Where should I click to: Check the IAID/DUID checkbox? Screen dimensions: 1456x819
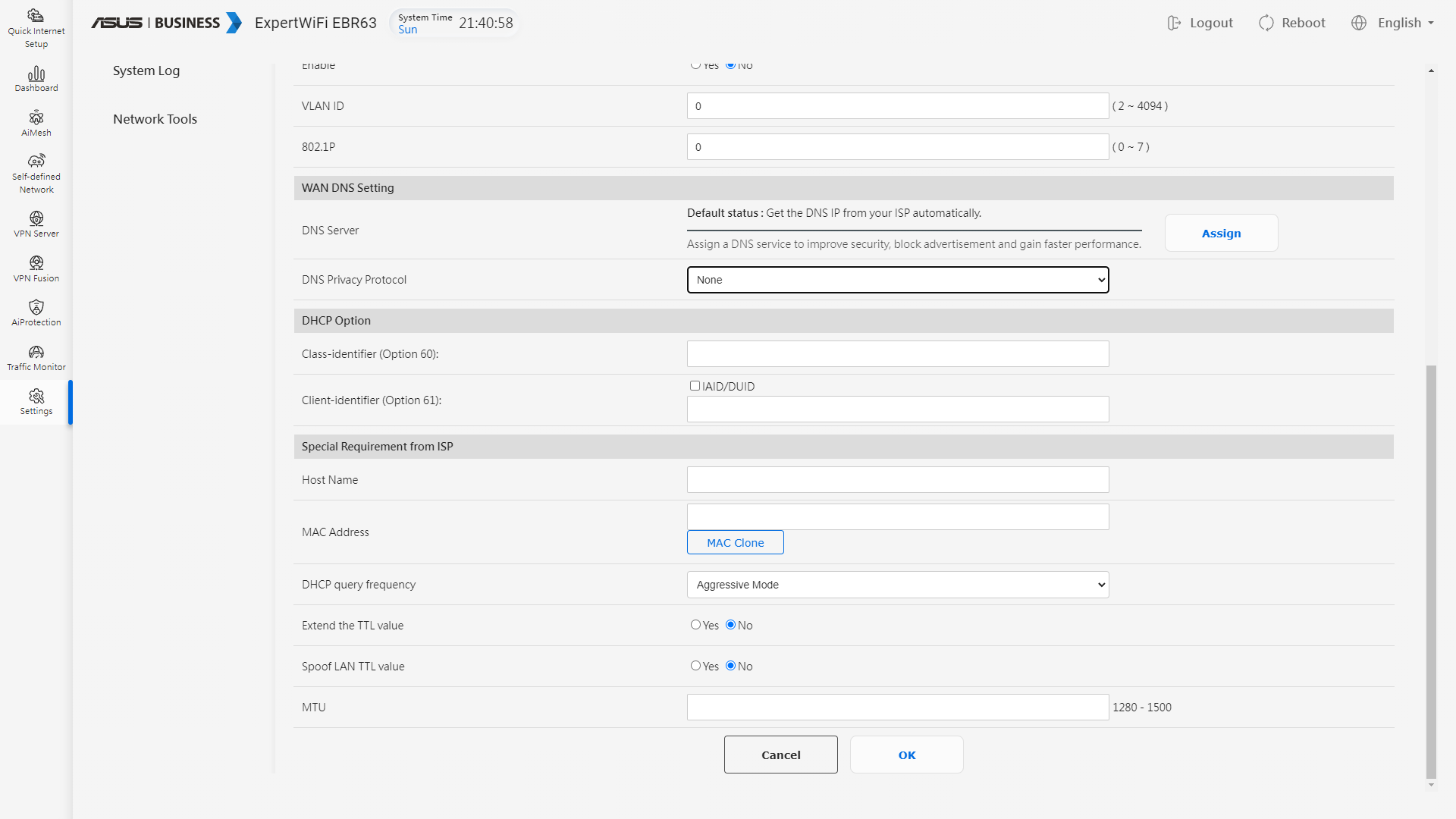click(x=695, y=386)
